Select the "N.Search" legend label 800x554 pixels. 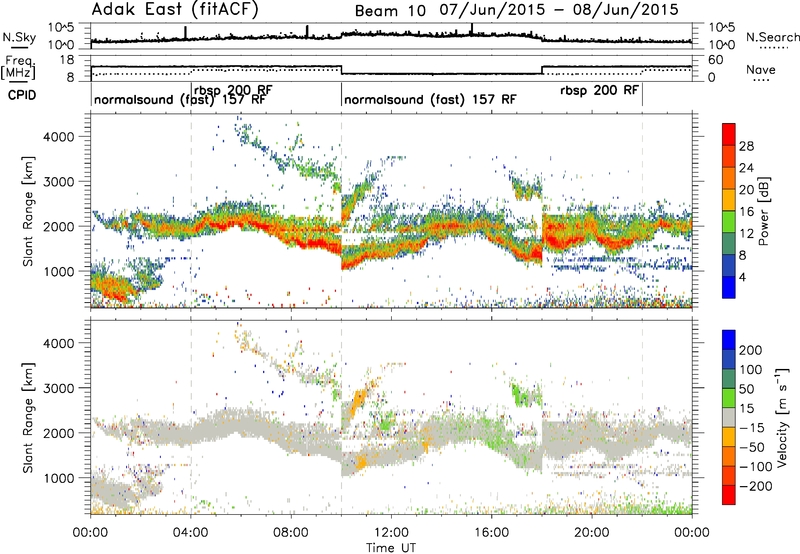coord(772,37)
